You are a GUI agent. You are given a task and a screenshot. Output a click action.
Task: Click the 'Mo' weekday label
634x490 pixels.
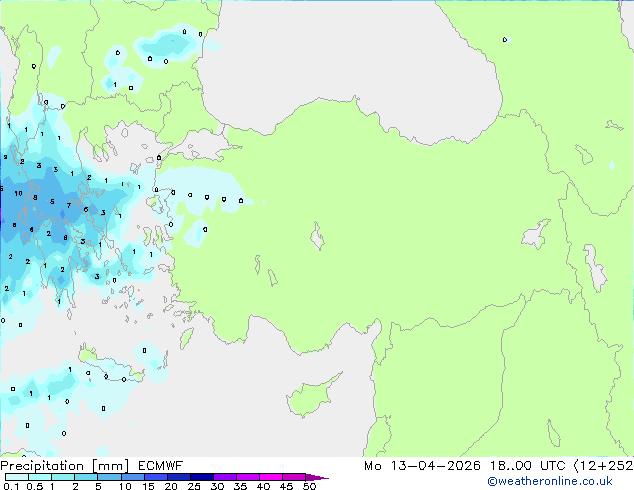tap(372, 466)
